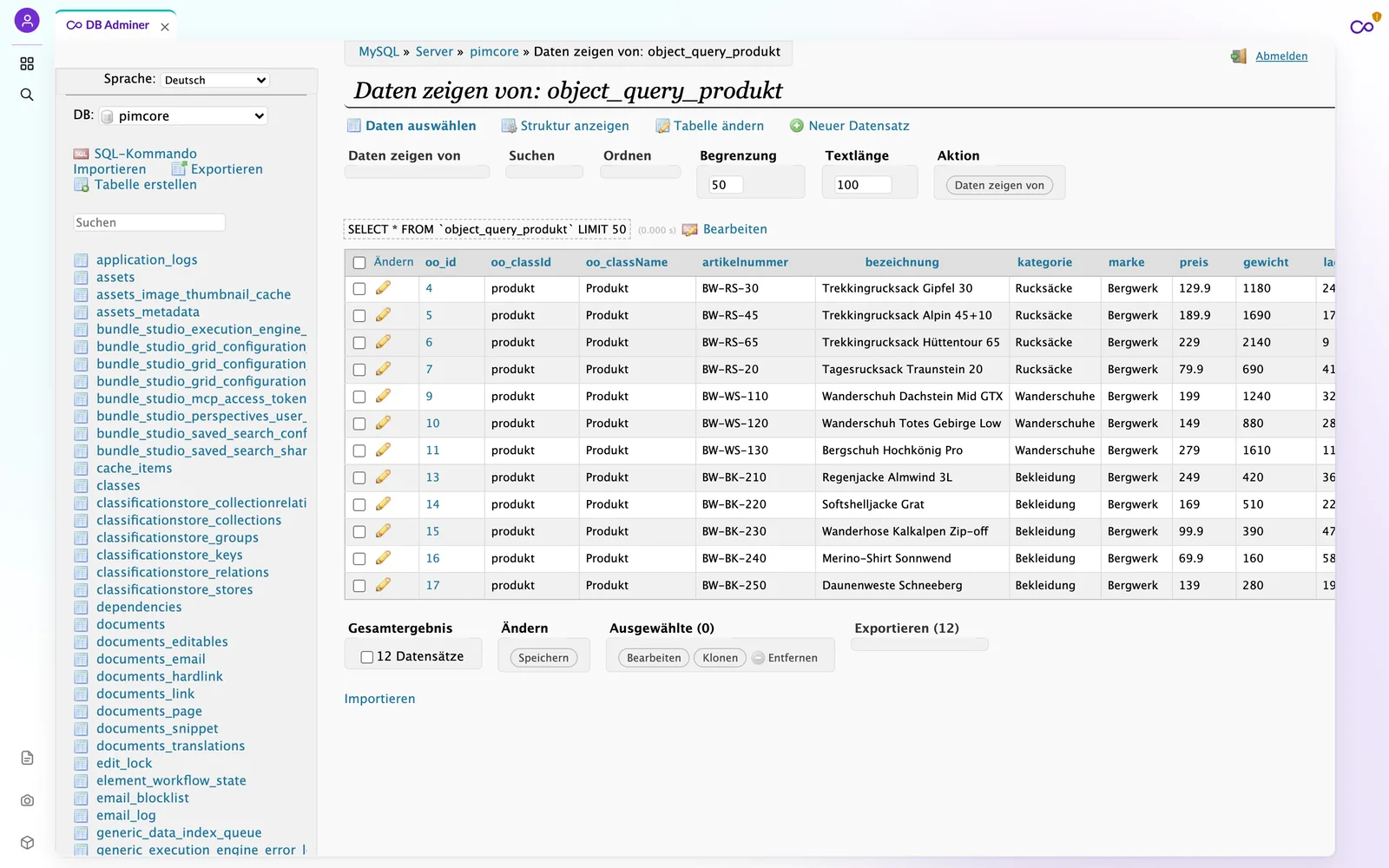Open the DB pimcore database dropdown
The image size is (1389, 868).
(183, 116)
